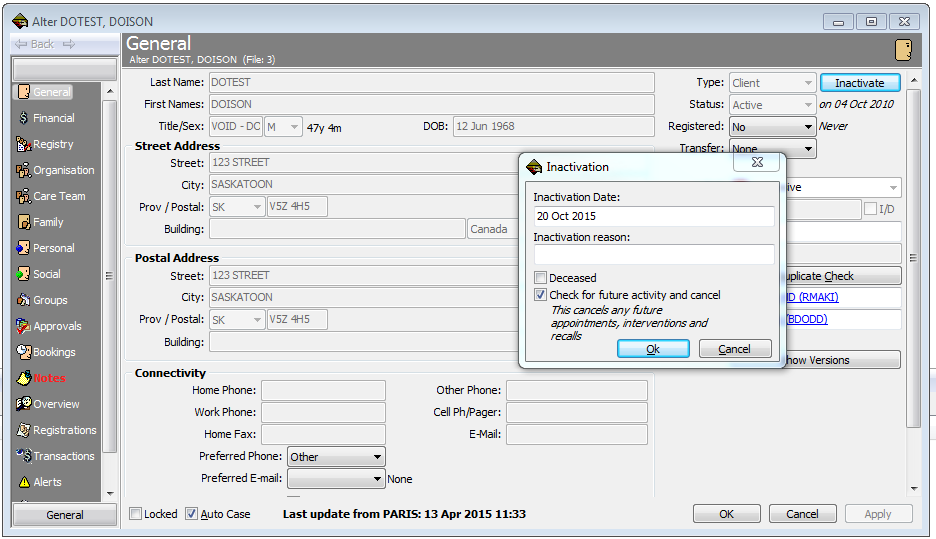Viewport: 936px width, 539px height.
Task: Open the Personal sidebar icon
Action: pyautogui.click(x=24, y=248)
